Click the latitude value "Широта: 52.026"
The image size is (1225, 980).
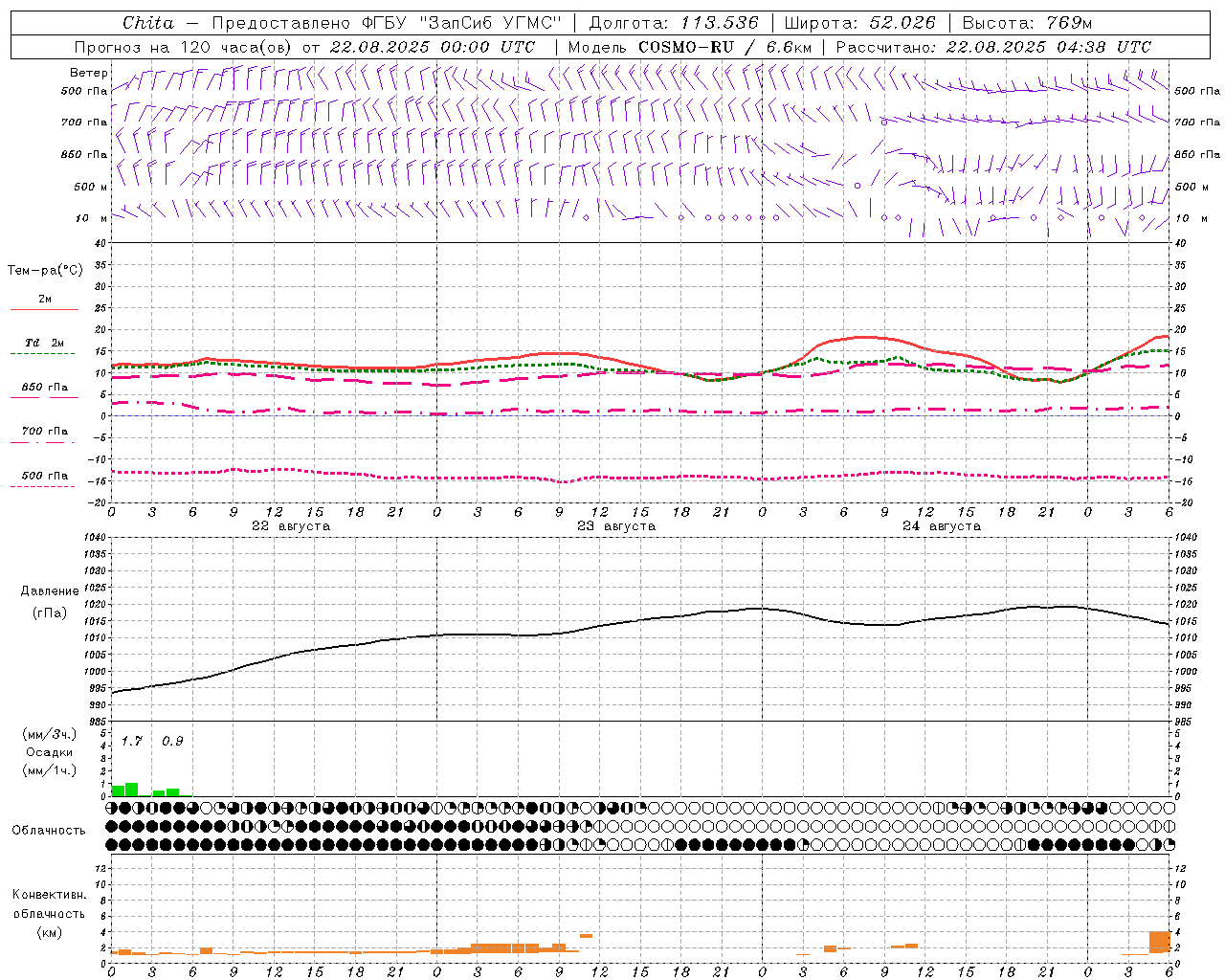(x=859, y=23)
